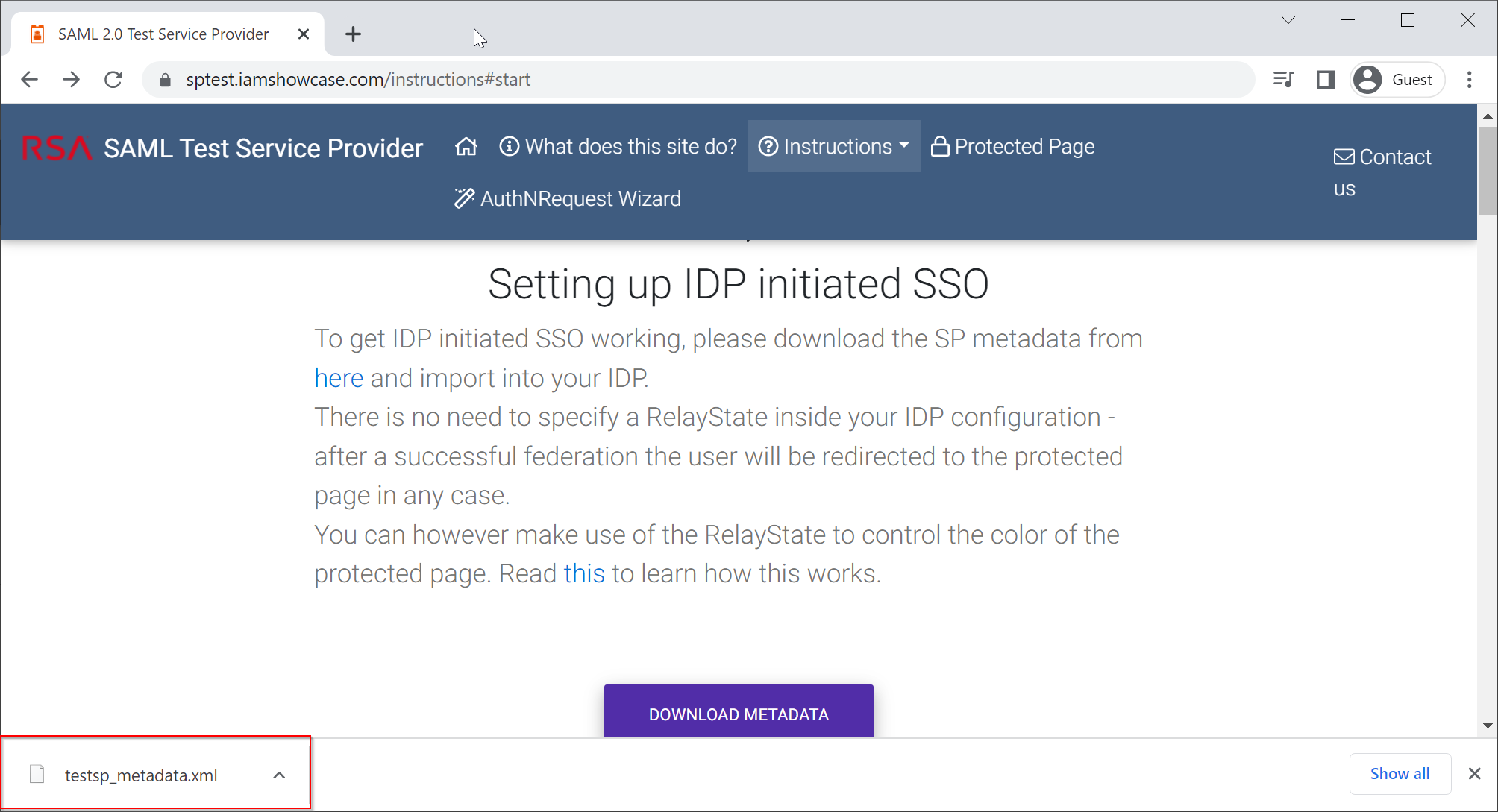Open a new browser tab
The width and height of the screenshot is (1498, 812).
tap(354, 34)
